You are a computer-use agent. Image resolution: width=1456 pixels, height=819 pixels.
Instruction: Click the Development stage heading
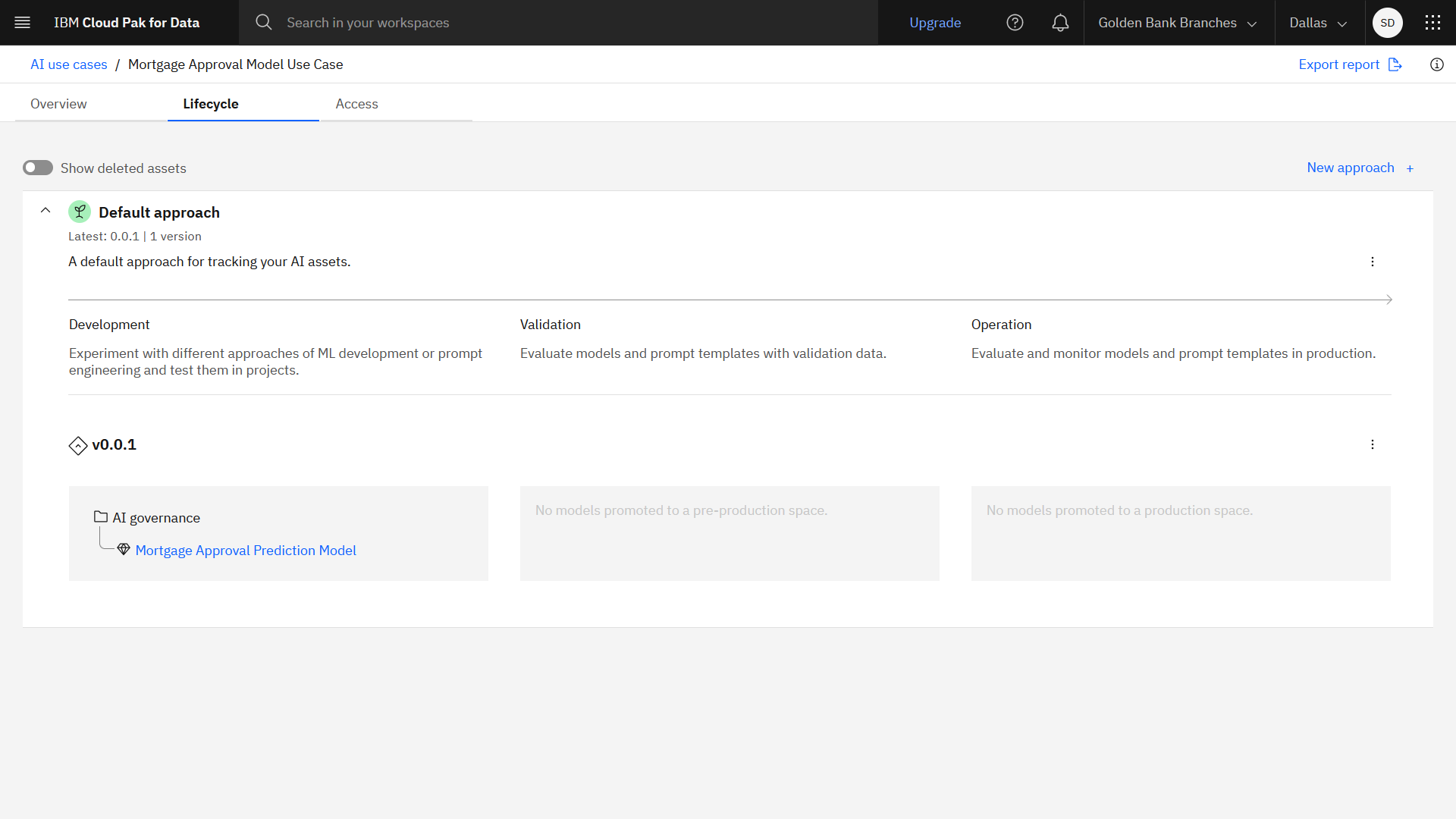(x=109, y=325)
